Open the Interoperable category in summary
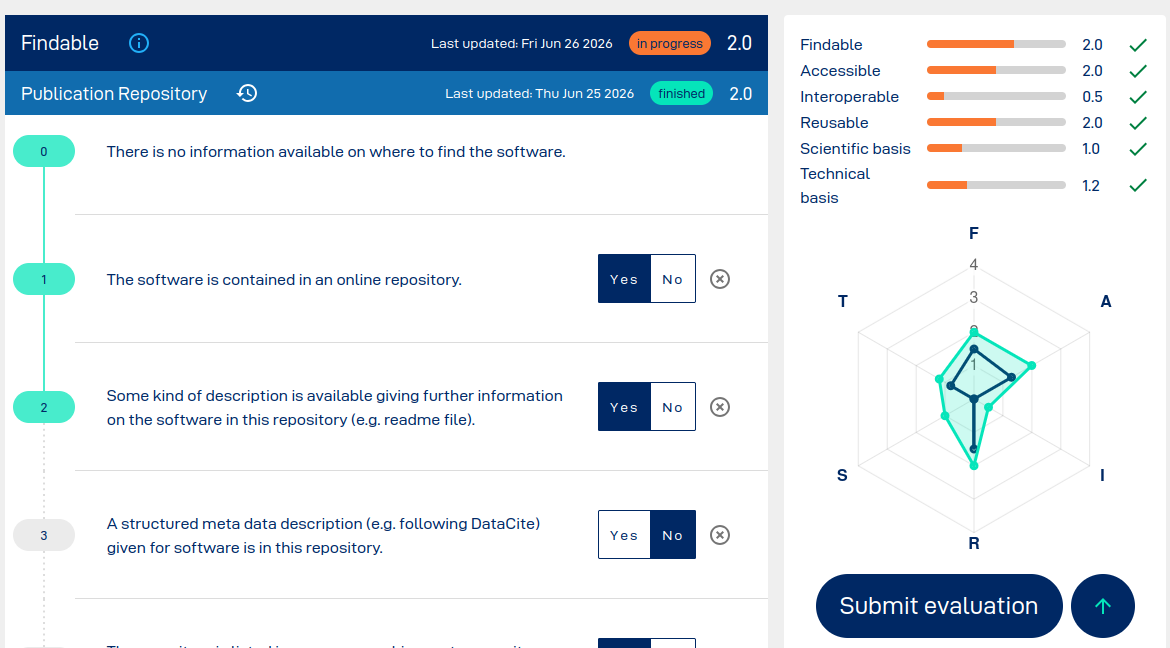This screenshot has width=1170, height=648. pyautogui.click(x=849, y=97)
